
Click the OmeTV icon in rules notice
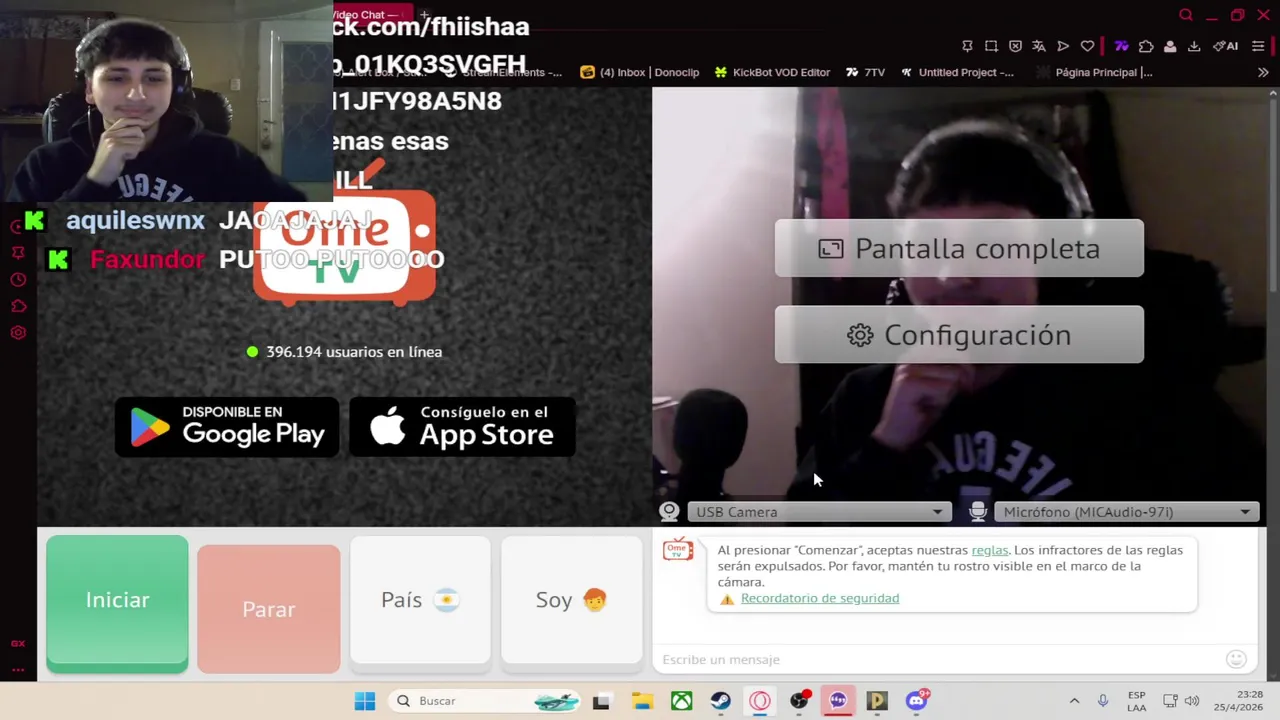[x=678, y=549]
